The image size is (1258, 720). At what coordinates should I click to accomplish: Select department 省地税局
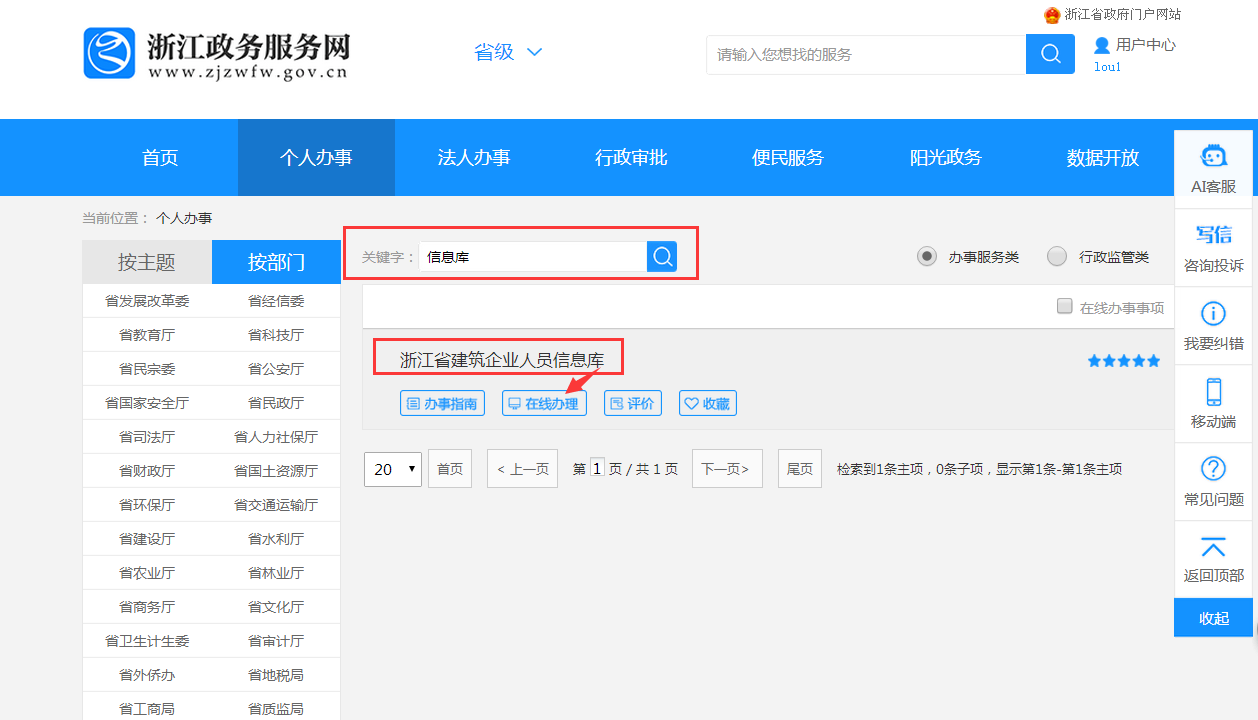pos(276,675)
